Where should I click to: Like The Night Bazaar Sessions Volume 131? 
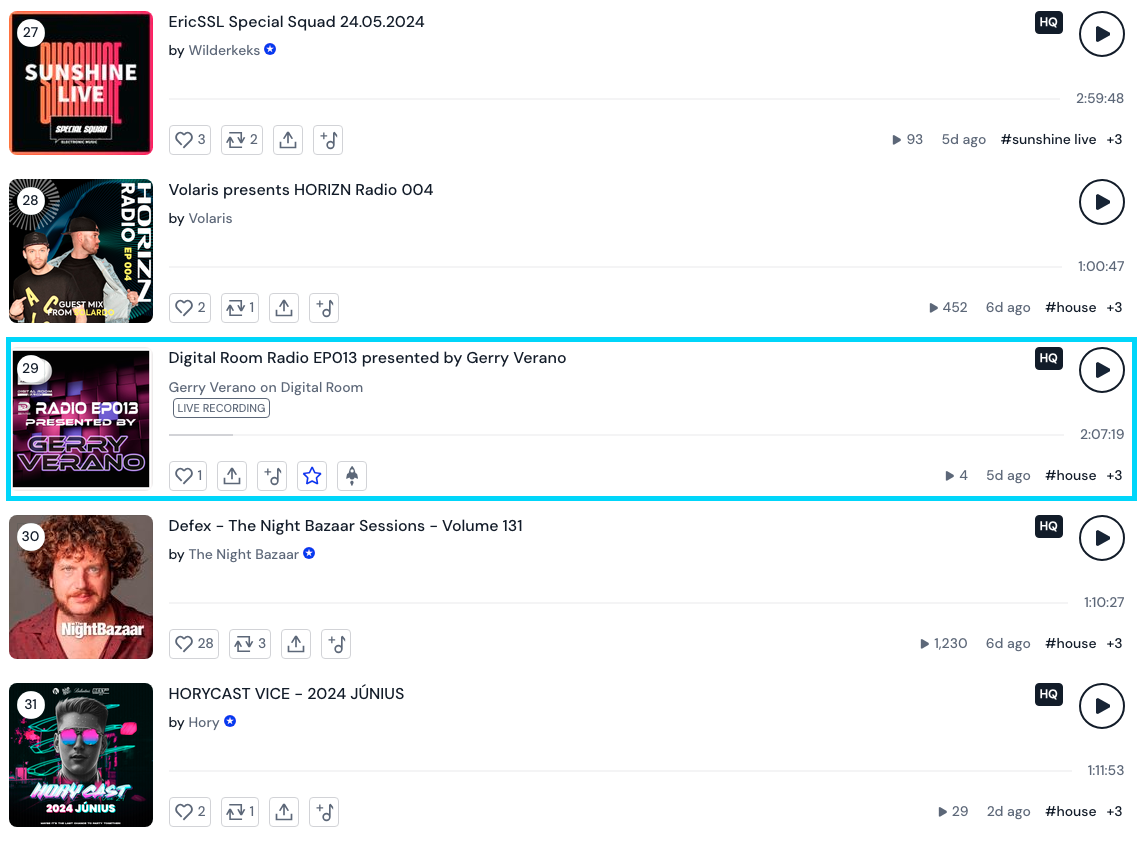[x=194, y=644]
